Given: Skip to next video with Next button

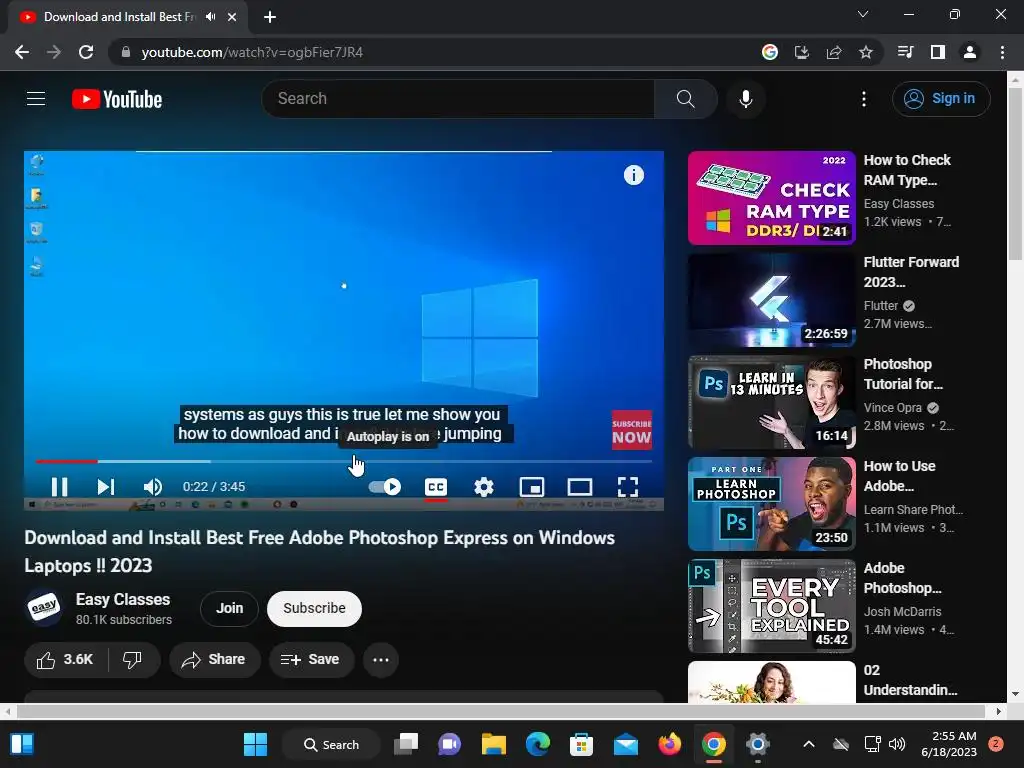Looking at the screenshot, I should click(x=106, y=487).
